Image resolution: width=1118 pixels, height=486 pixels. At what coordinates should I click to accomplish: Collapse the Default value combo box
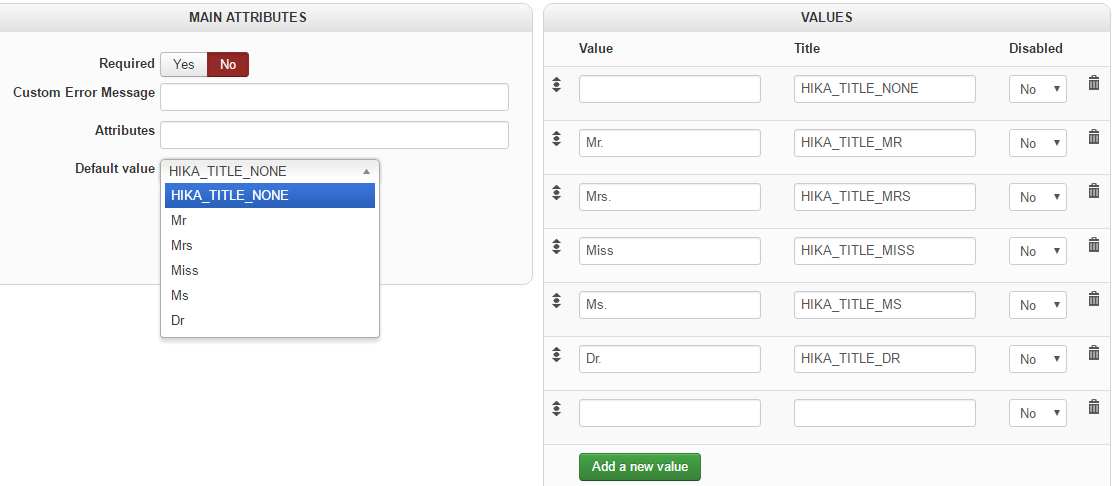coord(270,171)
